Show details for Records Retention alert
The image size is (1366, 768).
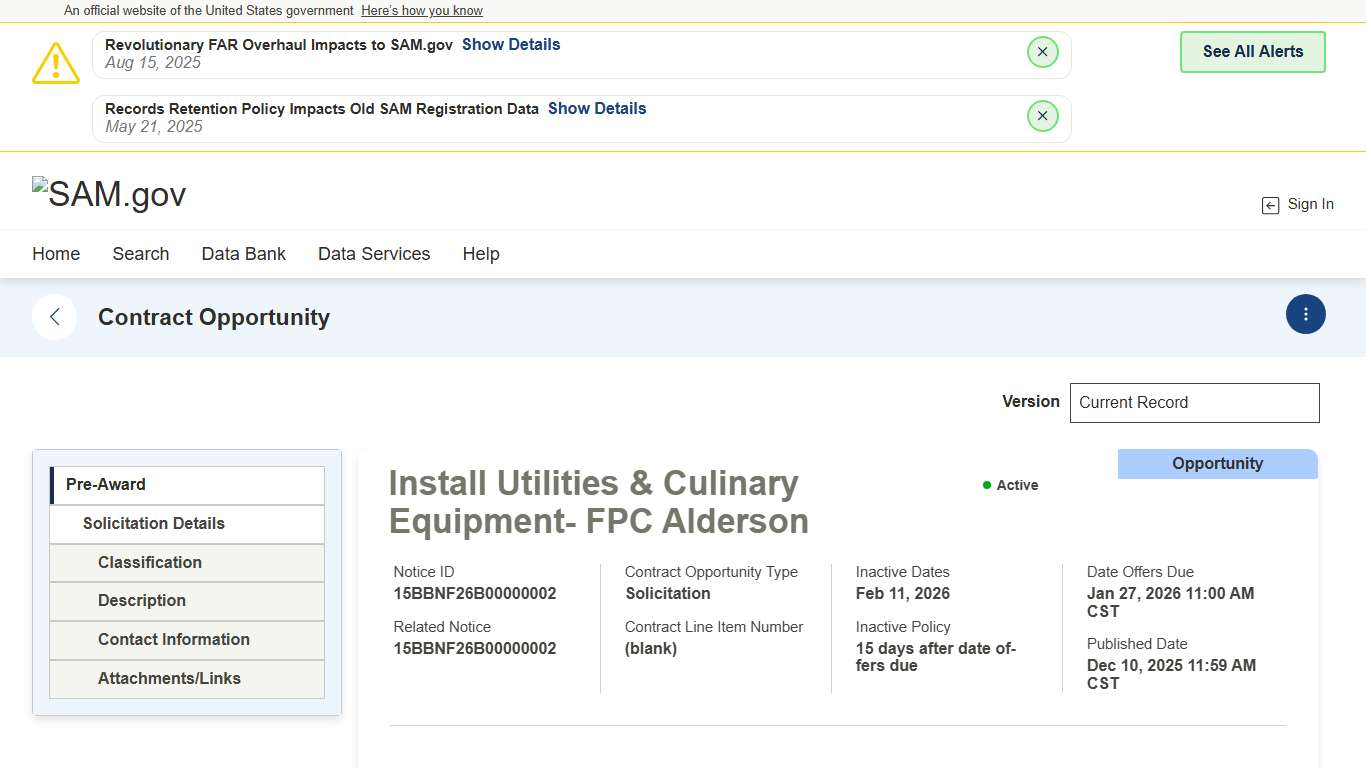596,109
